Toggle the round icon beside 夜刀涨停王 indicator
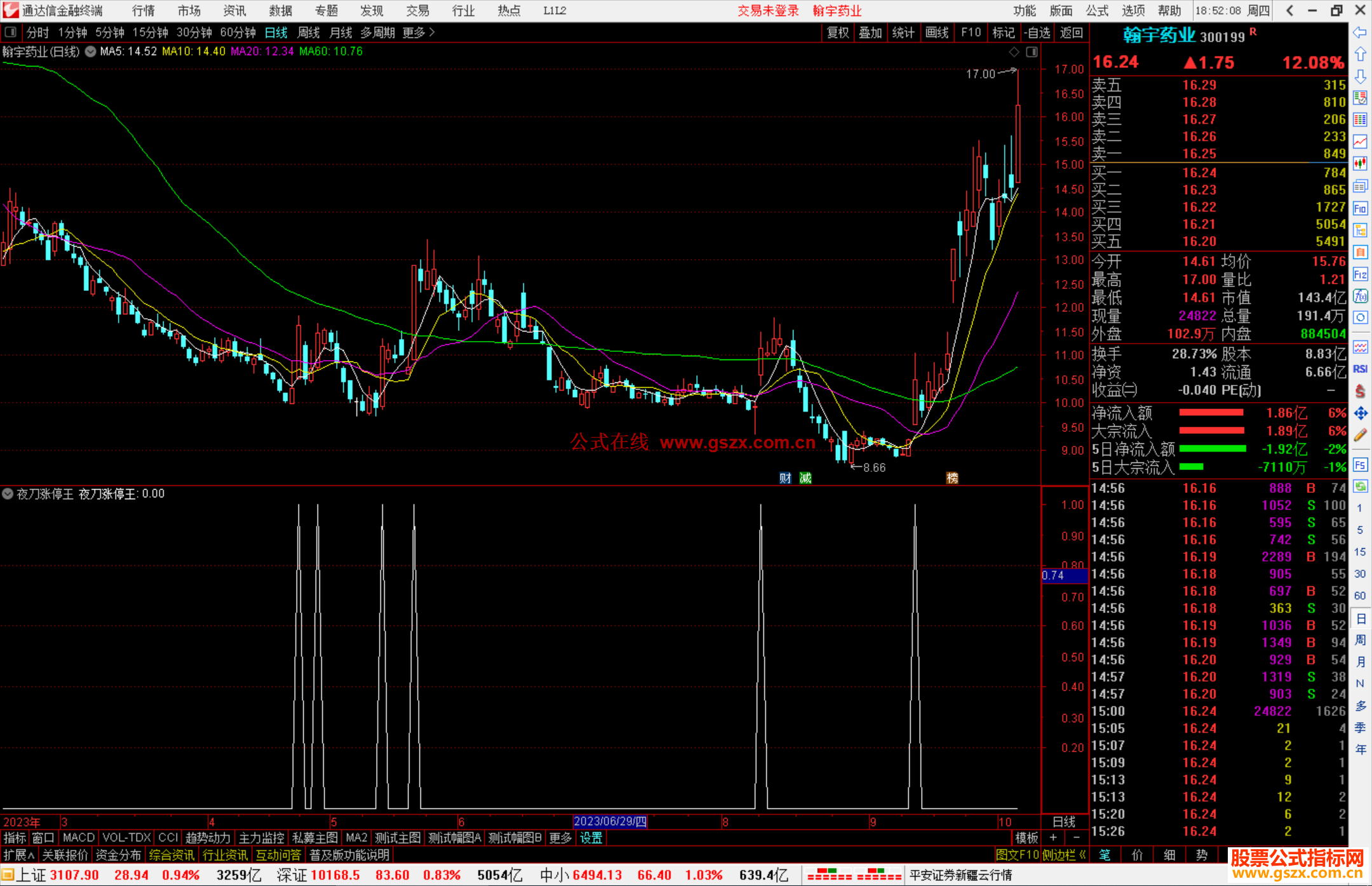The width and height of the screenshot is (1372, 886). point(8,493)
